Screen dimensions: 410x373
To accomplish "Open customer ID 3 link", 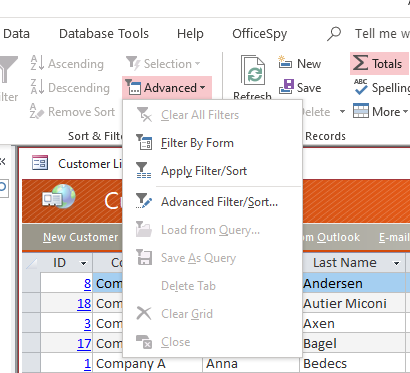I will coord(87,323).
